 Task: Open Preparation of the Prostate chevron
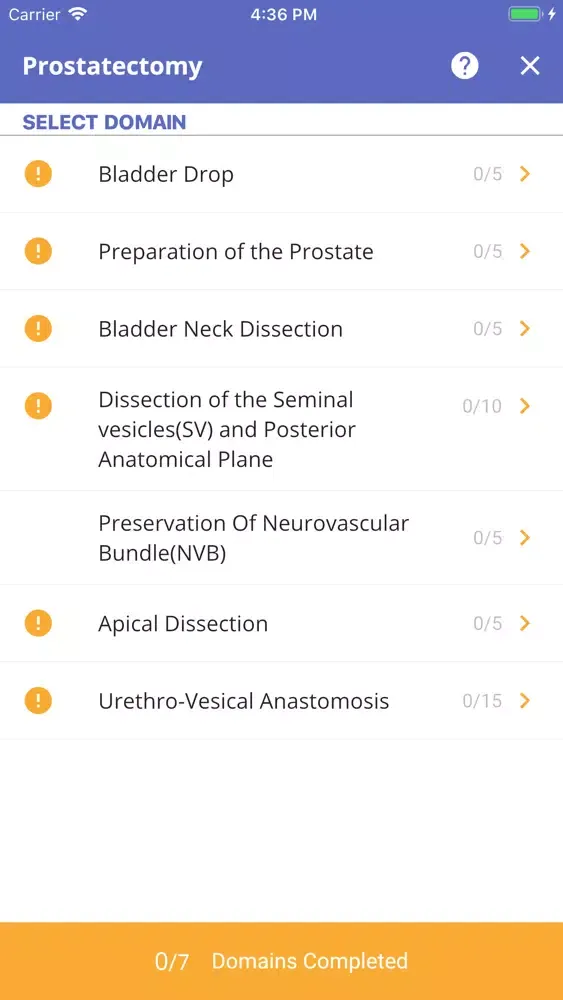pos(525,251)
